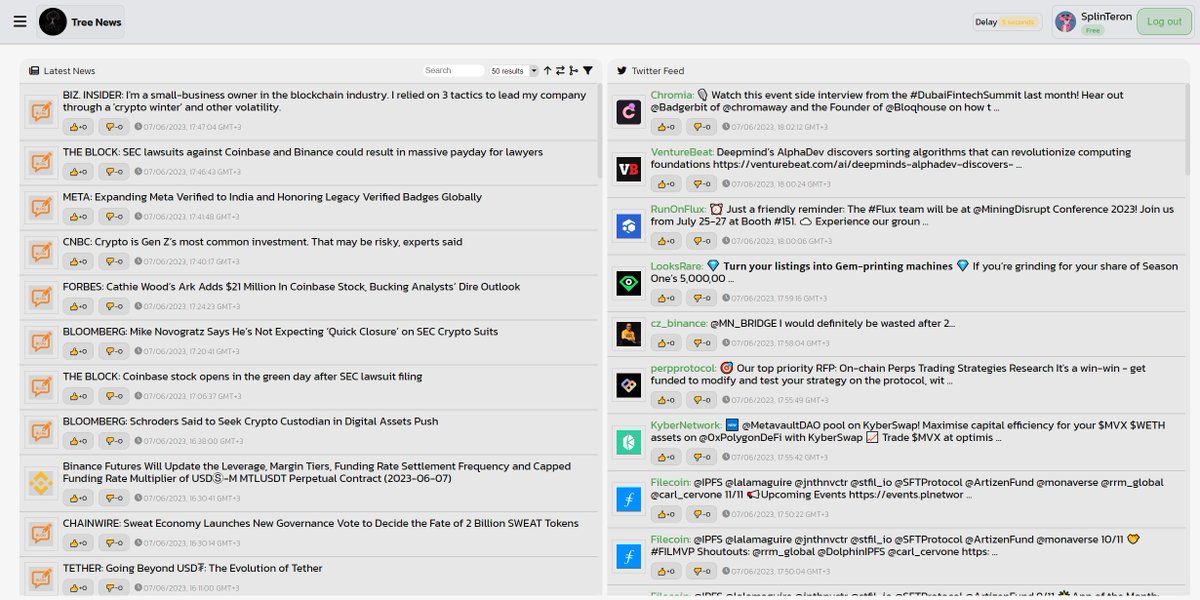Click the Binance logo beside the Futures update item
Image resolution: width=1200 pixels, height=600 pixels.
click(41, 481)
